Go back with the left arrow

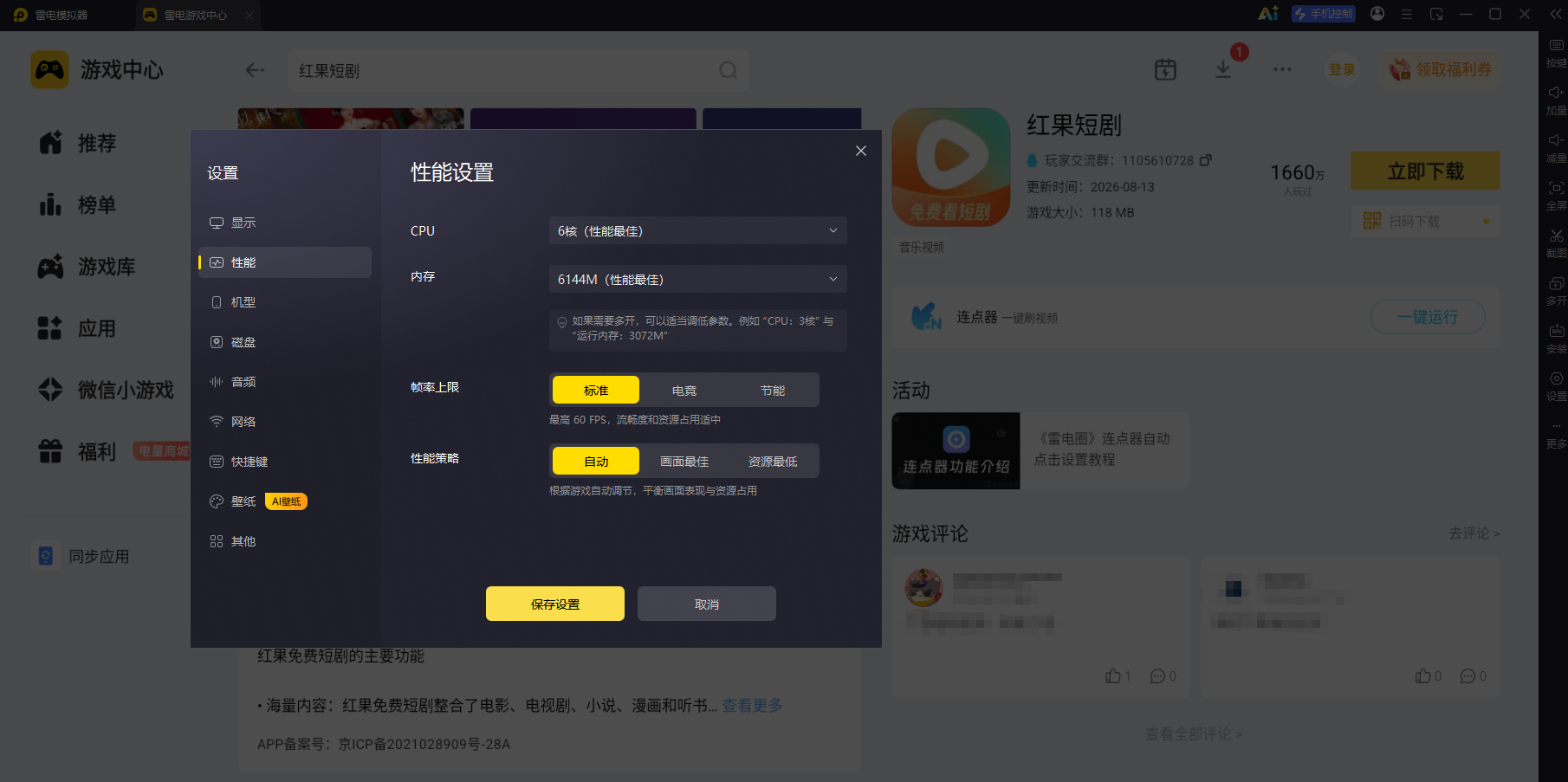pyautogui.click(x=255, y=70)
